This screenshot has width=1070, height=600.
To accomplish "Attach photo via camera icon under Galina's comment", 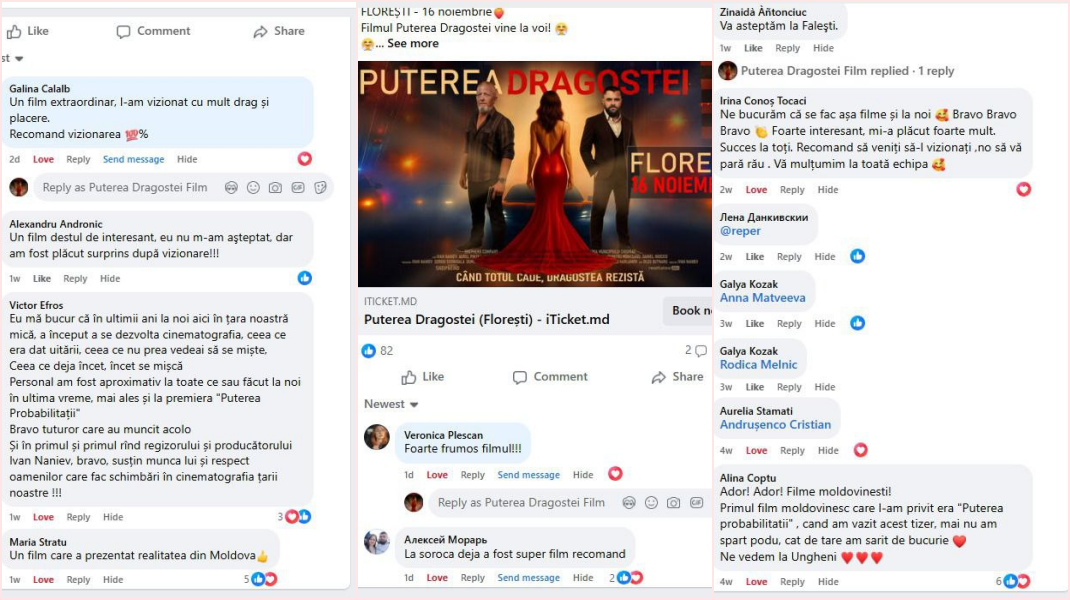I will tap(275, 187).
